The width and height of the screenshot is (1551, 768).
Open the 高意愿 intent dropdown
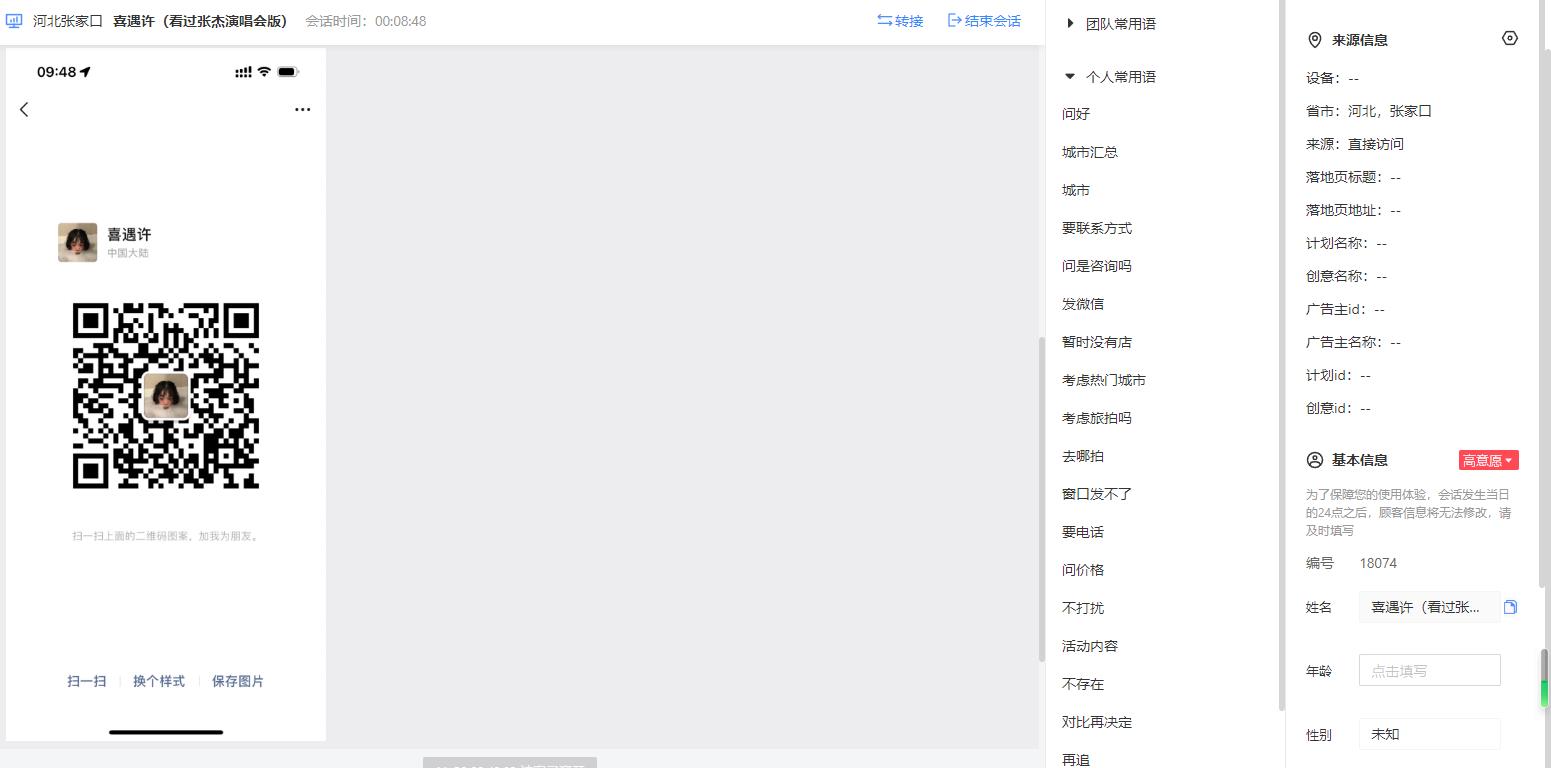(1489, 460)
